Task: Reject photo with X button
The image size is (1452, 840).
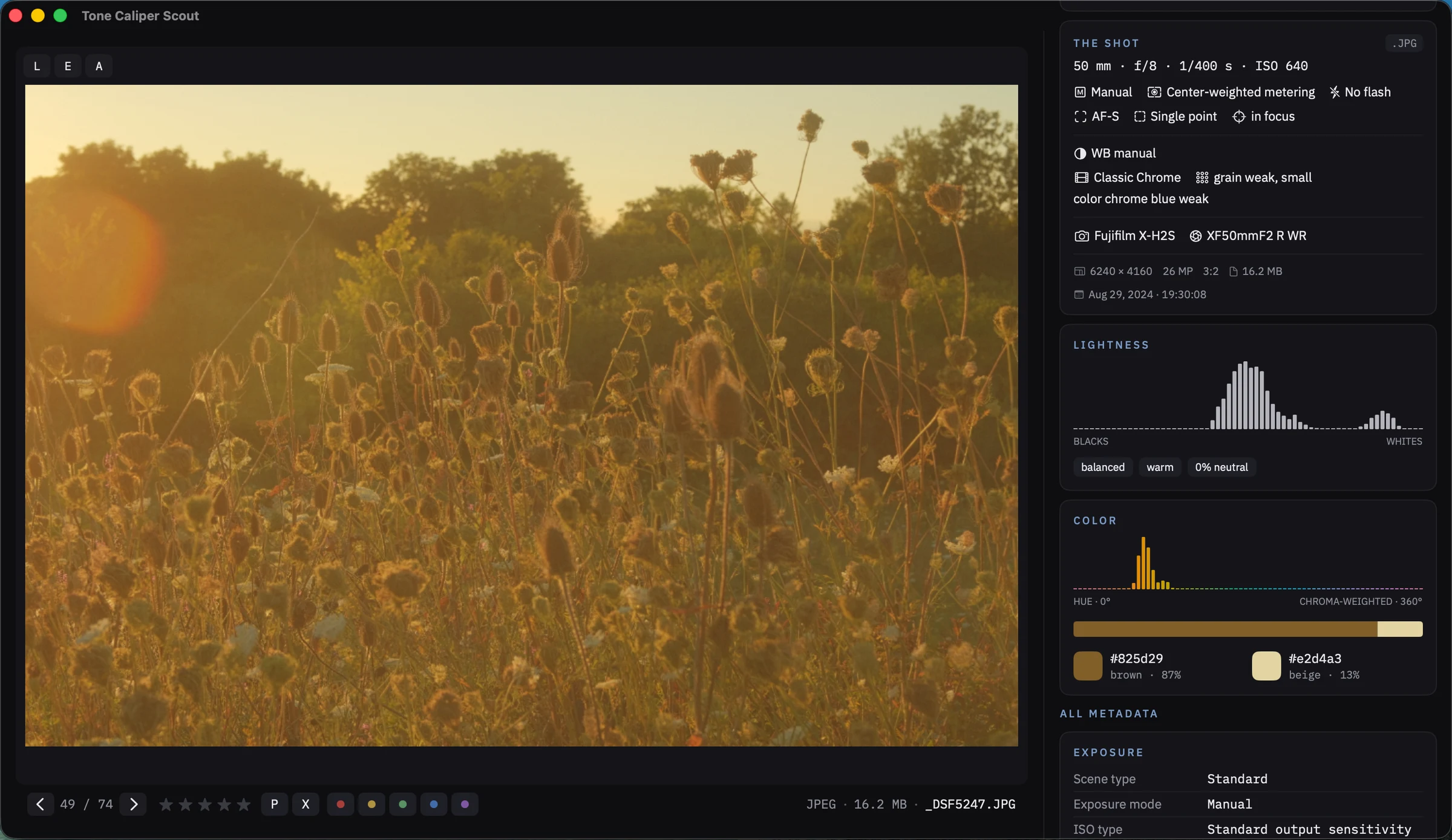Action: point(306,804)
